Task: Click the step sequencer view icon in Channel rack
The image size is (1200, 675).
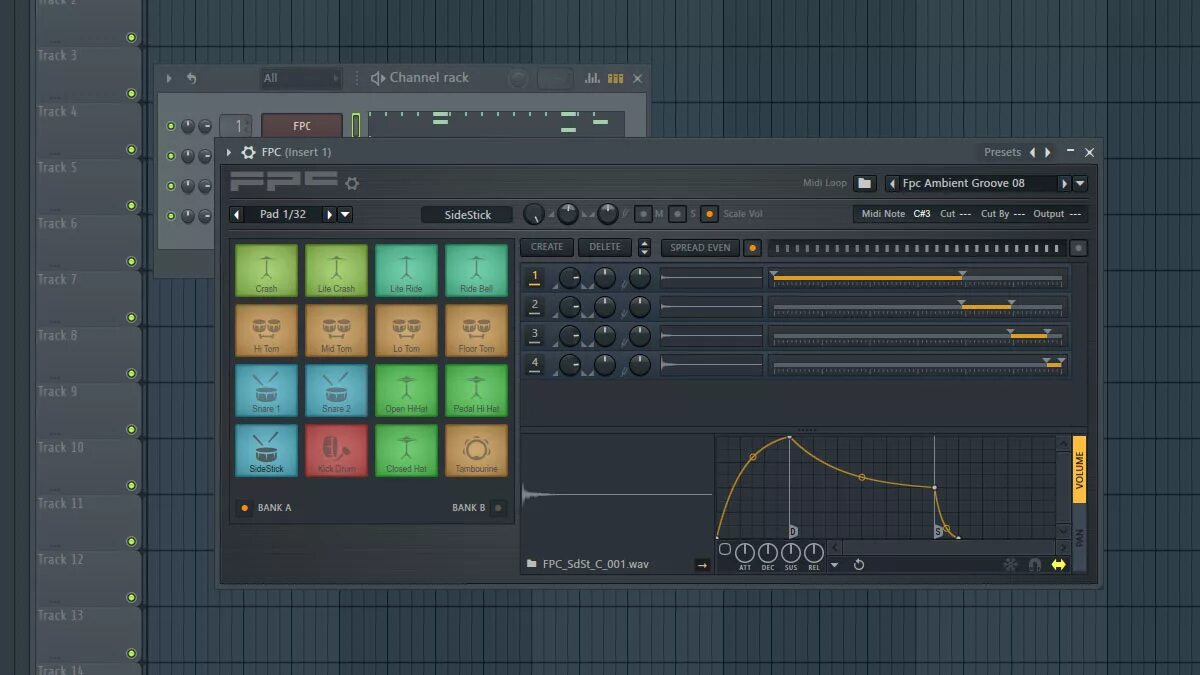Action: tap(616, 78)
